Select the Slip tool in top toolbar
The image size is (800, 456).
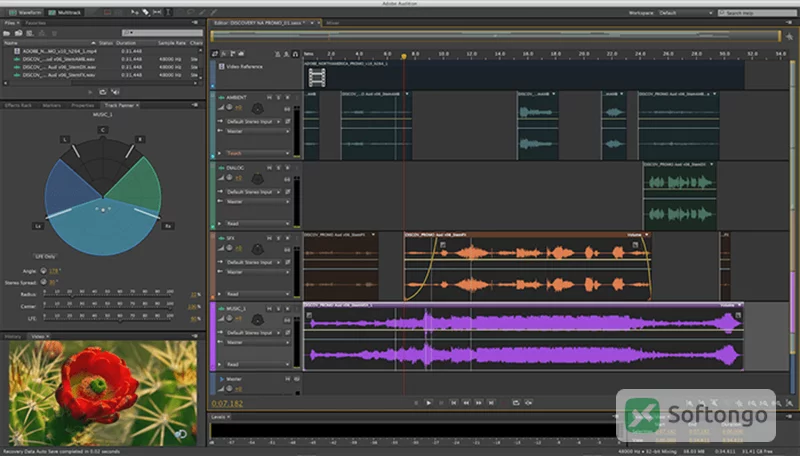click(x=157, y=12)
